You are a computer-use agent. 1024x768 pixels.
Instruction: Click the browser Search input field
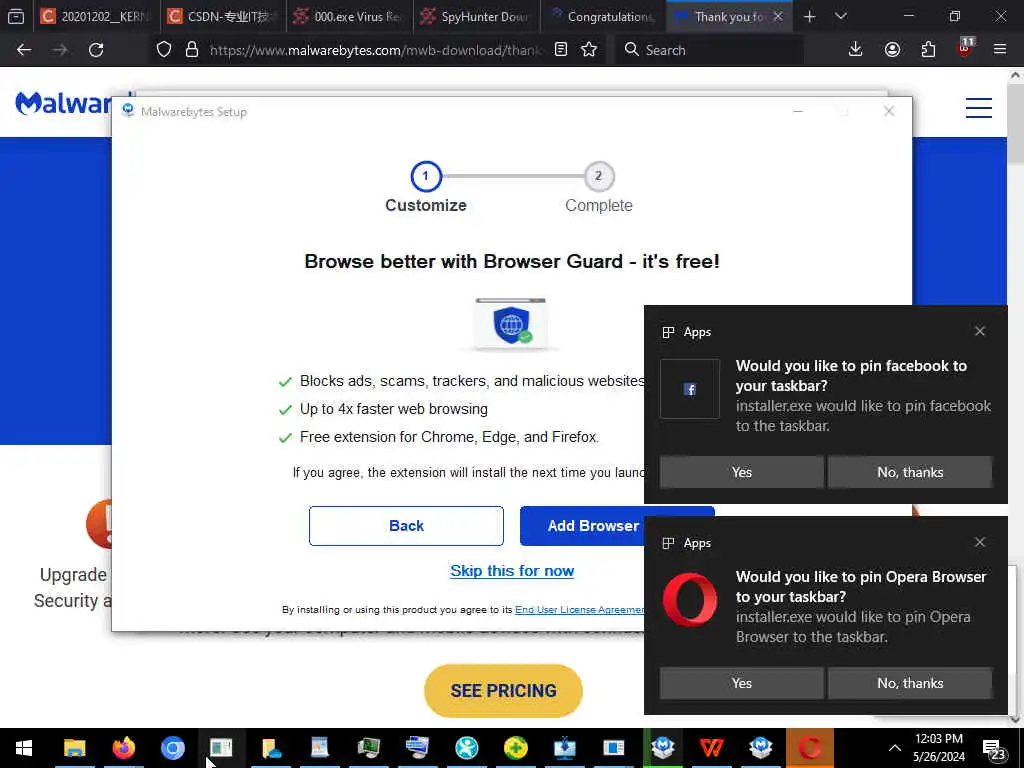tap(709, 50)
